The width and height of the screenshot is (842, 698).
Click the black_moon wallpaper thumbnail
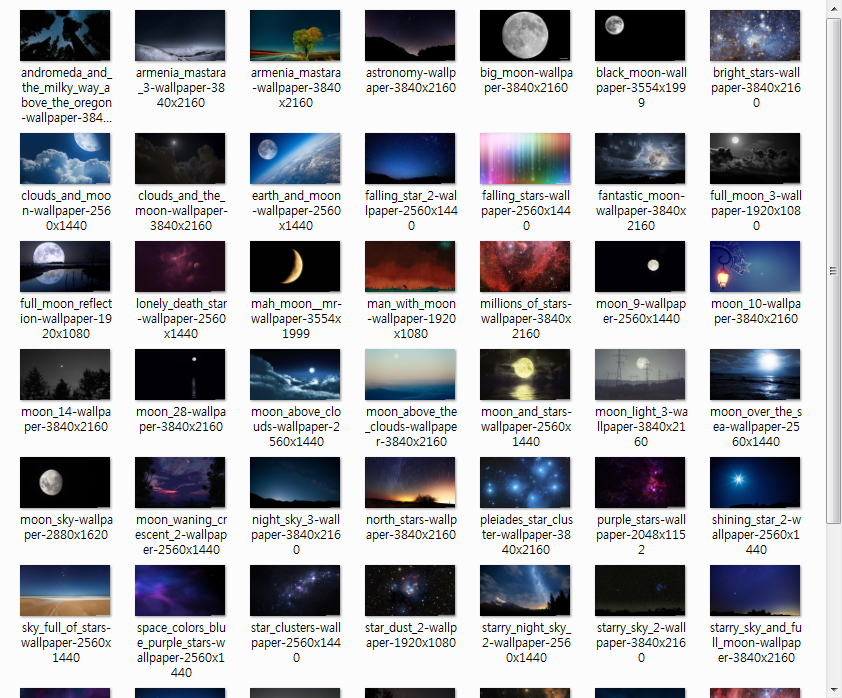coord(640,35)
